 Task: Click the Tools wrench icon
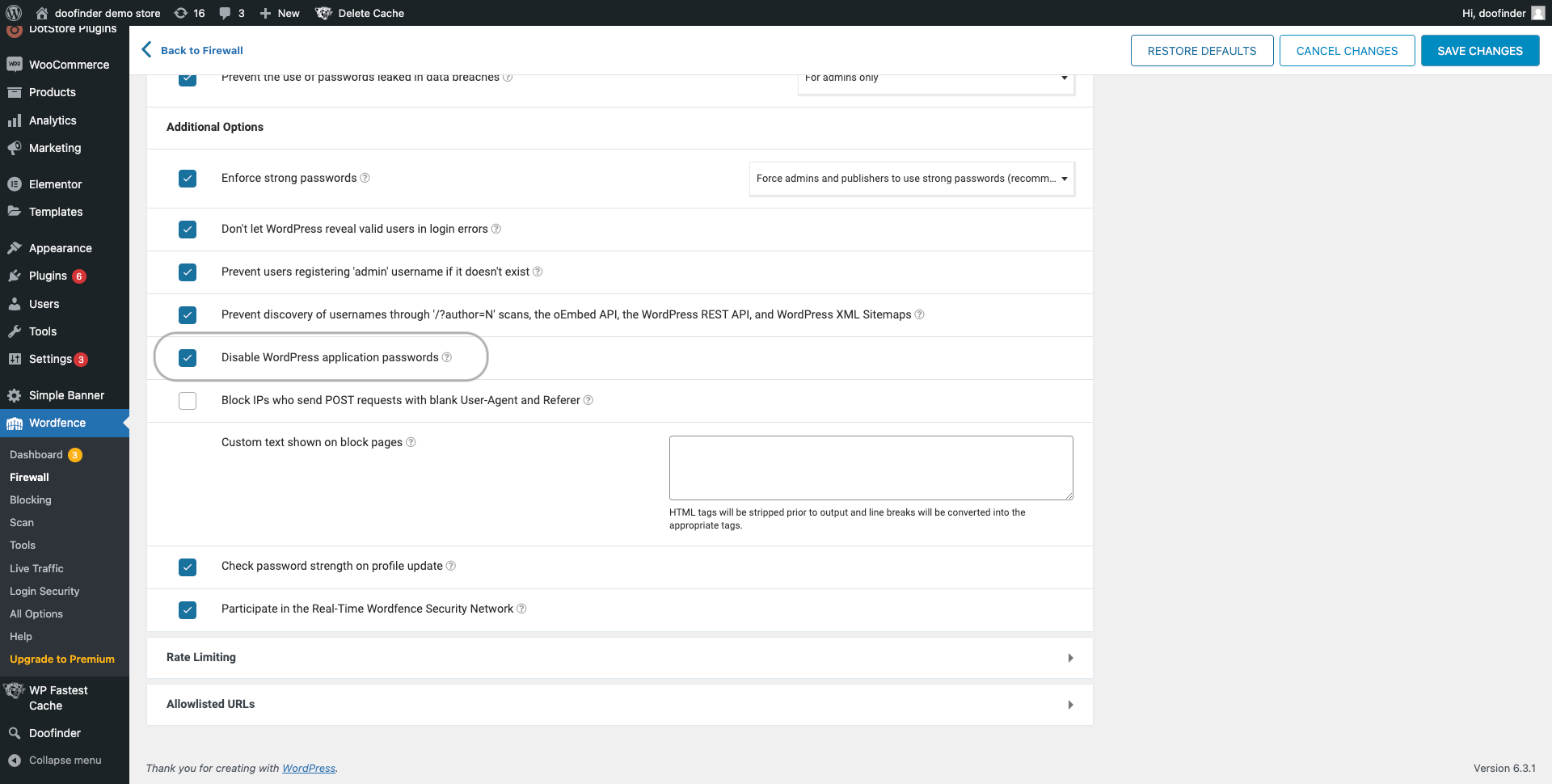pyautogui.click(x=15, y=331)
